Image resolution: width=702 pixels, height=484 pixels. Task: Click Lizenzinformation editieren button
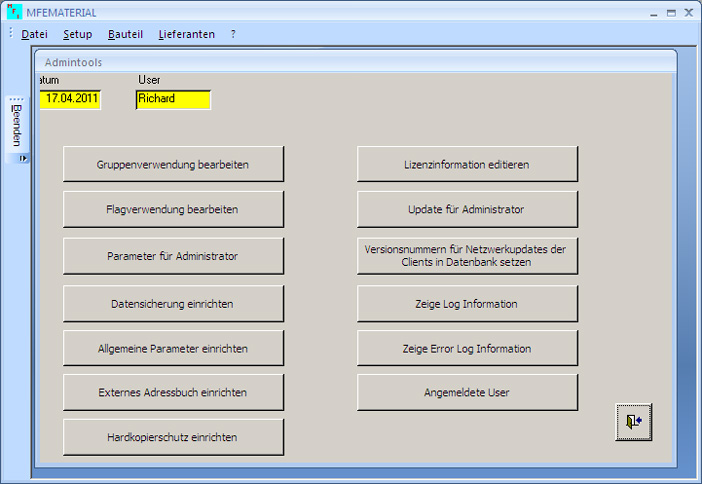click(467, 164)
